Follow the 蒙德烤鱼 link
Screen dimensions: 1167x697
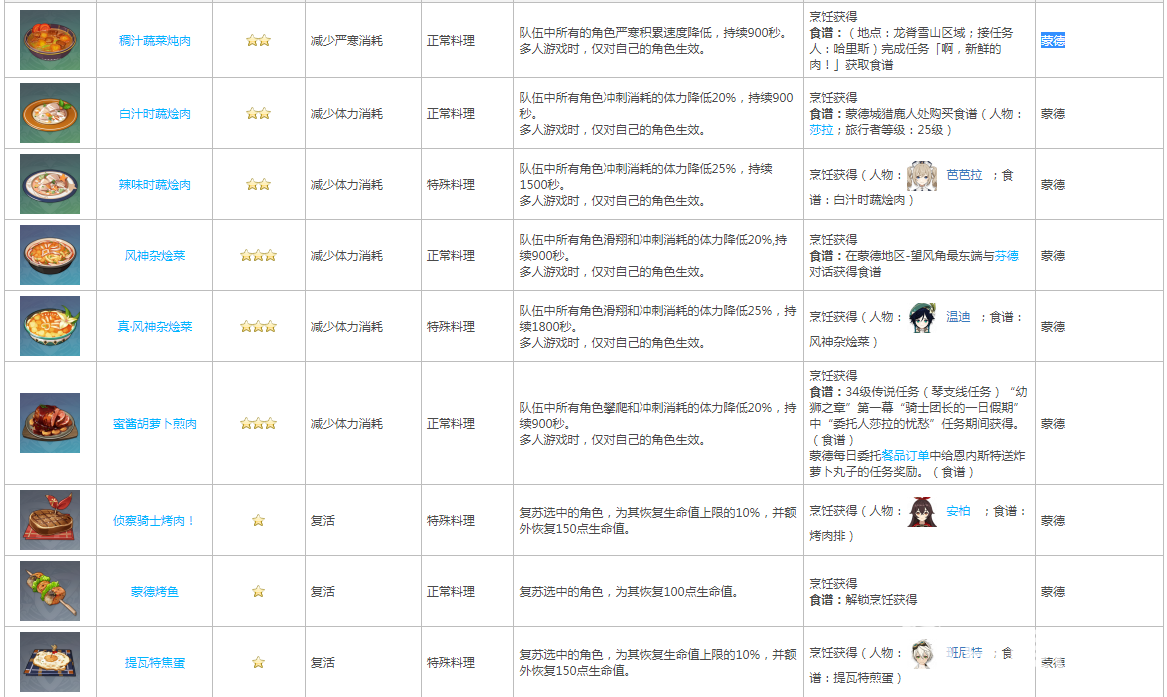[x=155, y=592]
